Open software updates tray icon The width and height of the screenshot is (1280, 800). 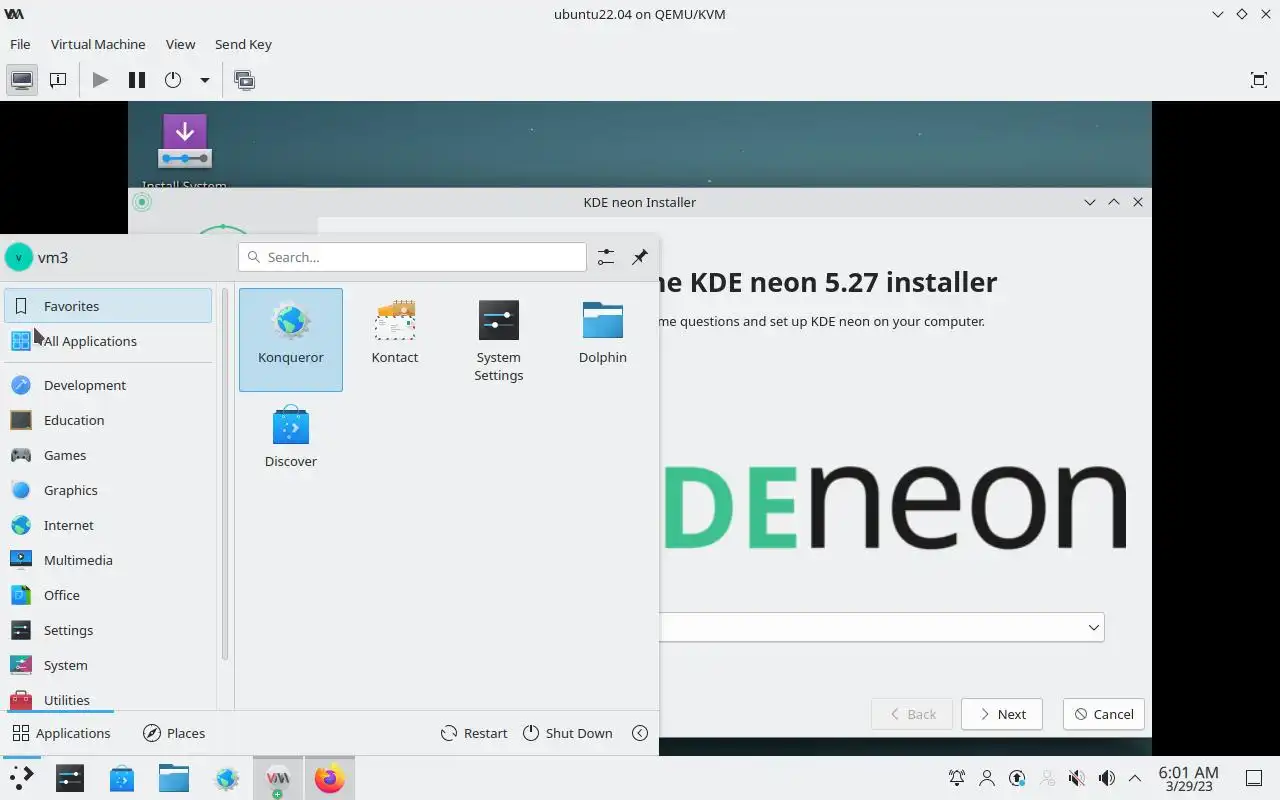point(1017,778)
